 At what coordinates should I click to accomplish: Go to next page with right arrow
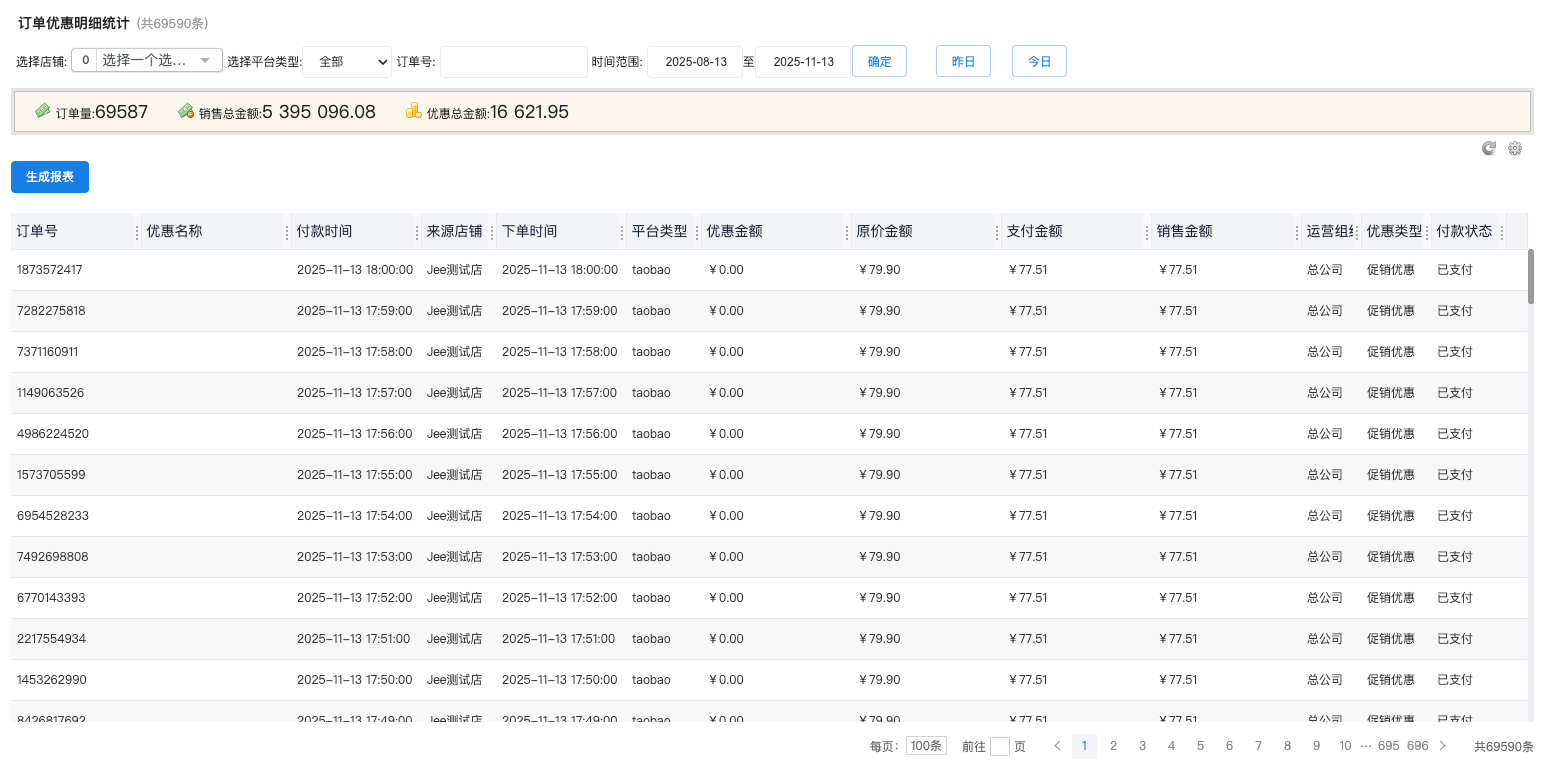pyautogui.click(x=1442, y=746)
